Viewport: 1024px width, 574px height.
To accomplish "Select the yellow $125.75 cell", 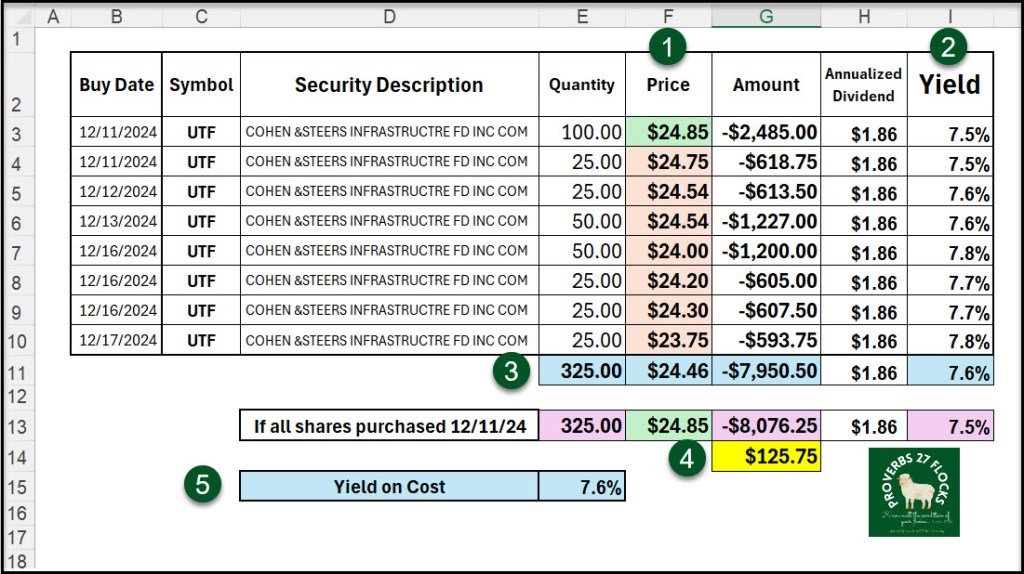I will (x=766, y=458).
